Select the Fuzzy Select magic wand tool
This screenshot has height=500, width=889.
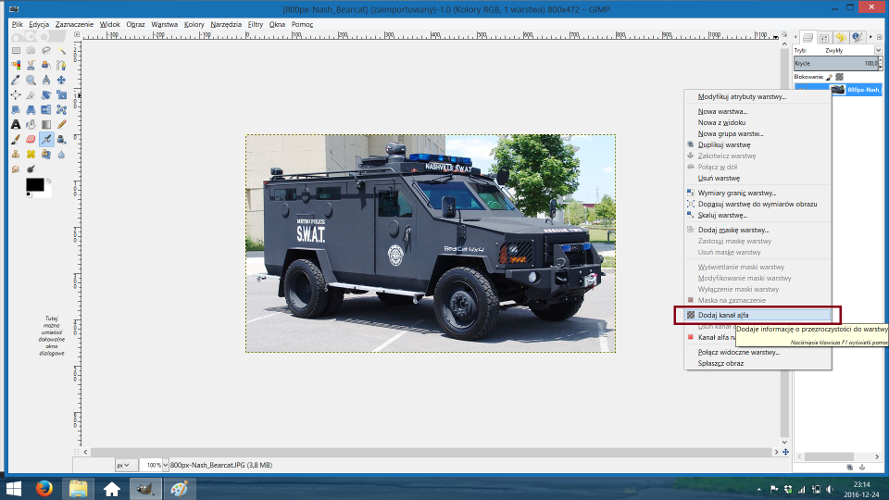[61, 50]
